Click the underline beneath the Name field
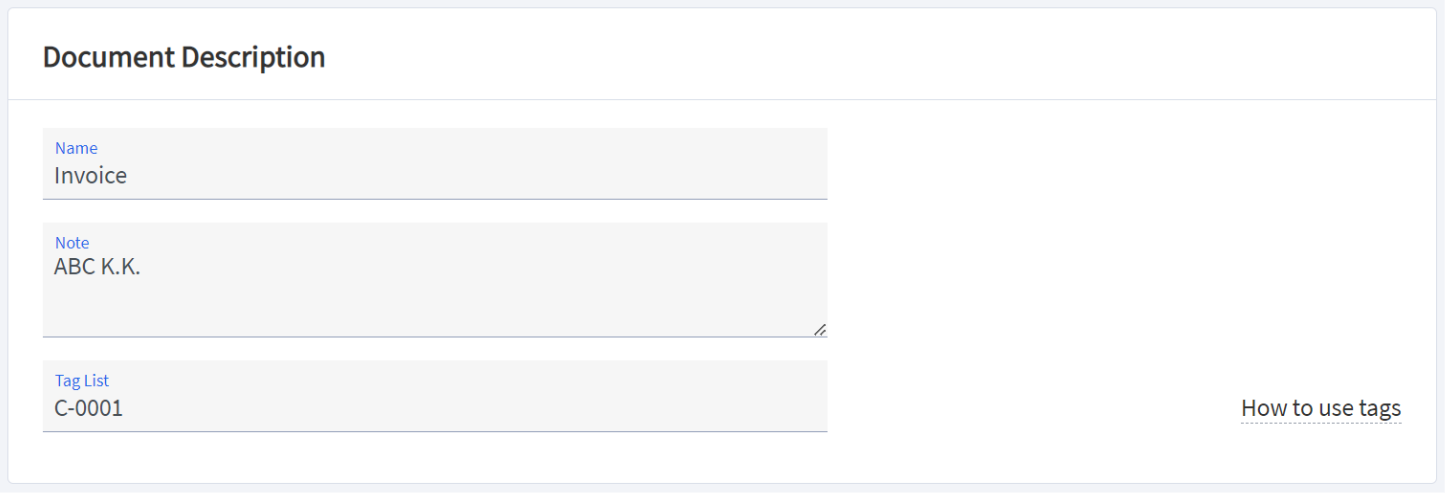 pyautogui.click(x=435, y=199)
